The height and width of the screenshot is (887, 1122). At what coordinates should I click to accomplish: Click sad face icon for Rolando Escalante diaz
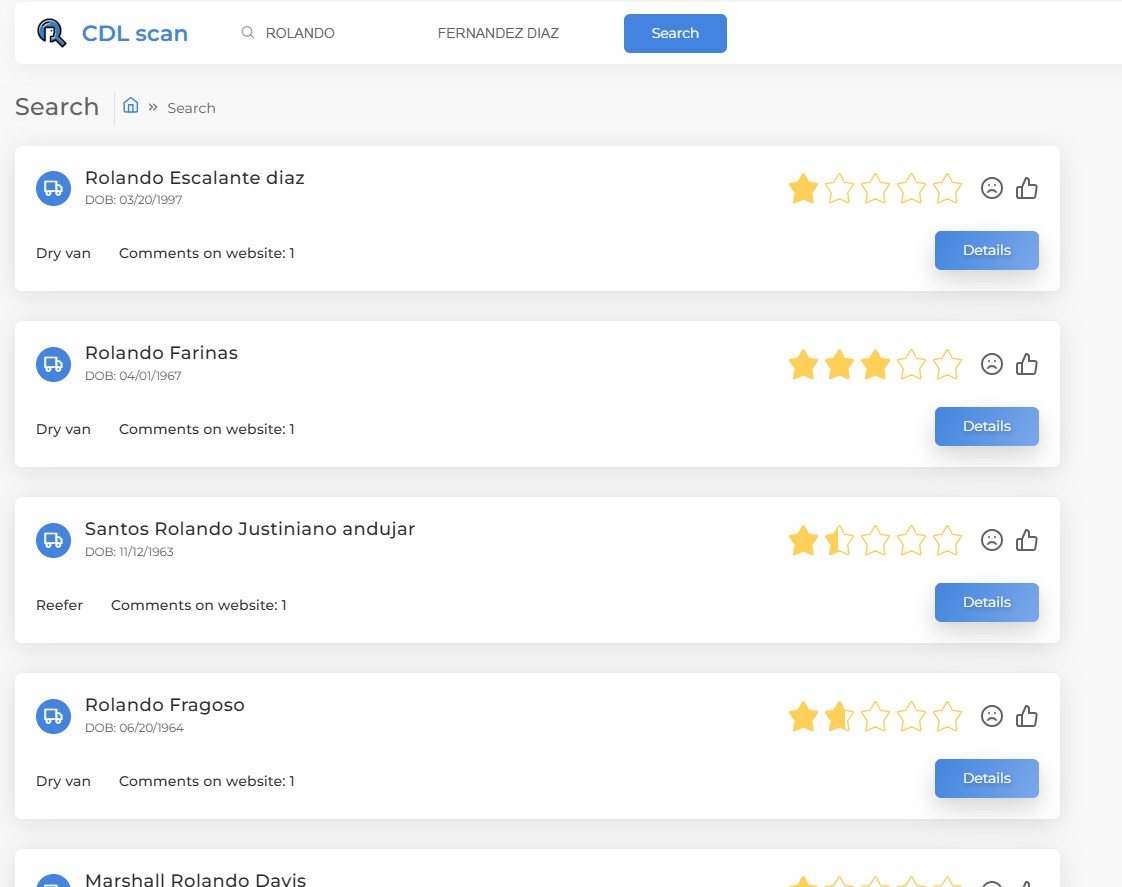991,188
